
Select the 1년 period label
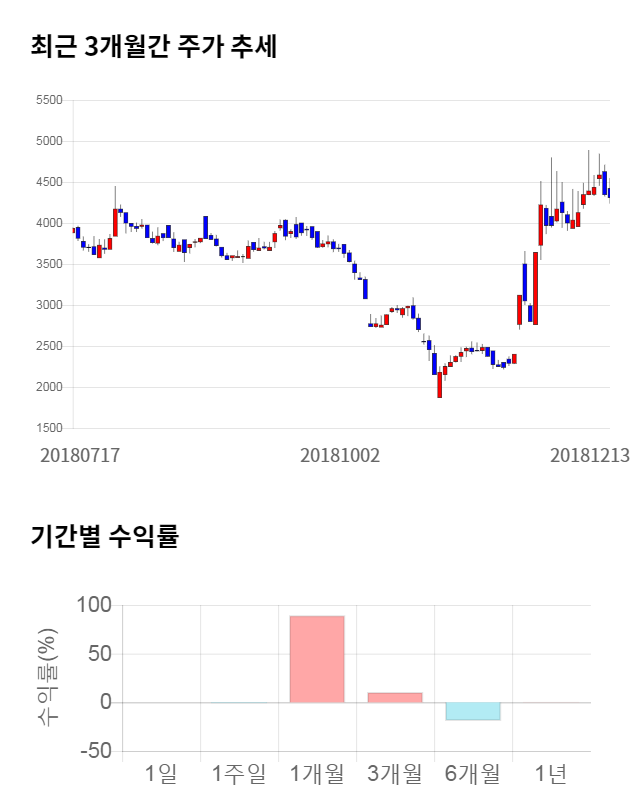click(x=551, y=773)
